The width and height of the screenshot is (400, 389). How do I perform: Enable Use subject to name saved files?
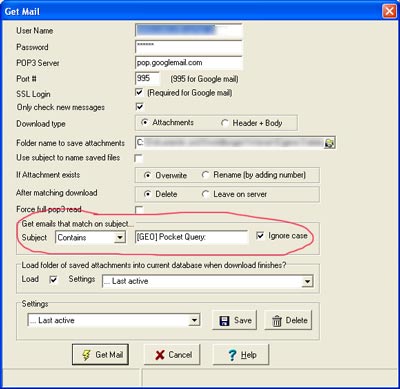[139, 158]
